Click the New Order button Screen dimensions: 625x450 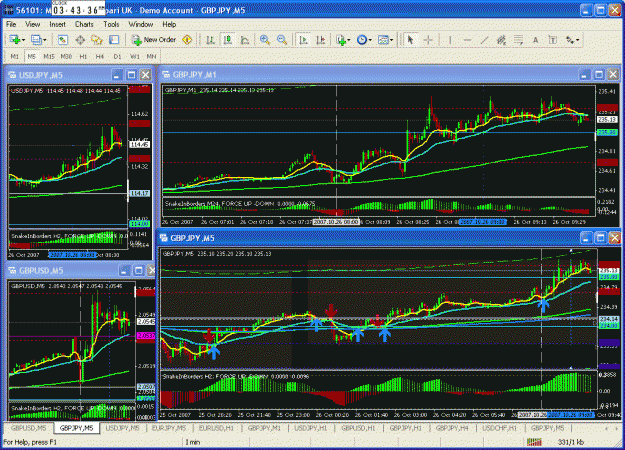point(154,39)
